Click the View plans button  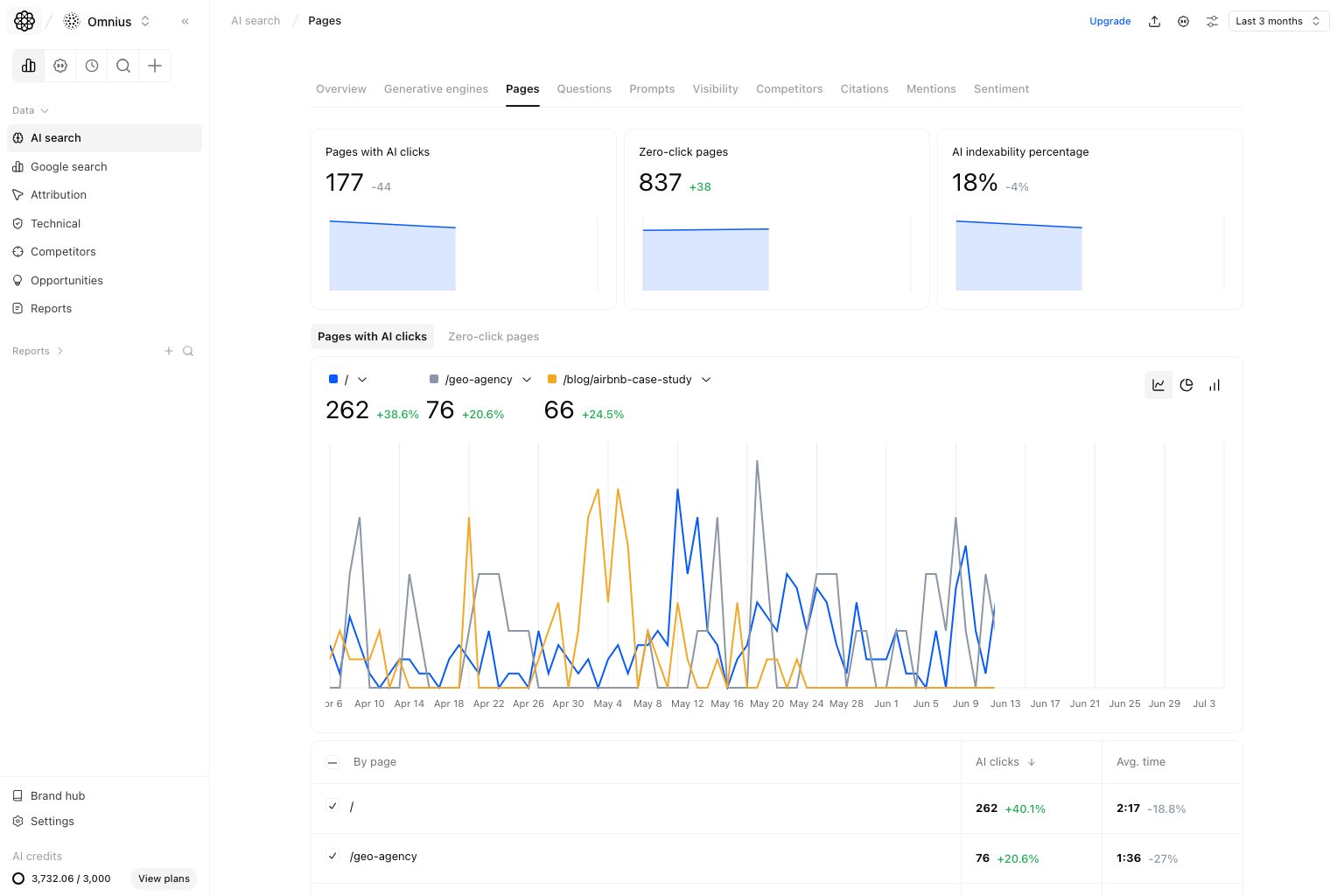coord(164,878)
